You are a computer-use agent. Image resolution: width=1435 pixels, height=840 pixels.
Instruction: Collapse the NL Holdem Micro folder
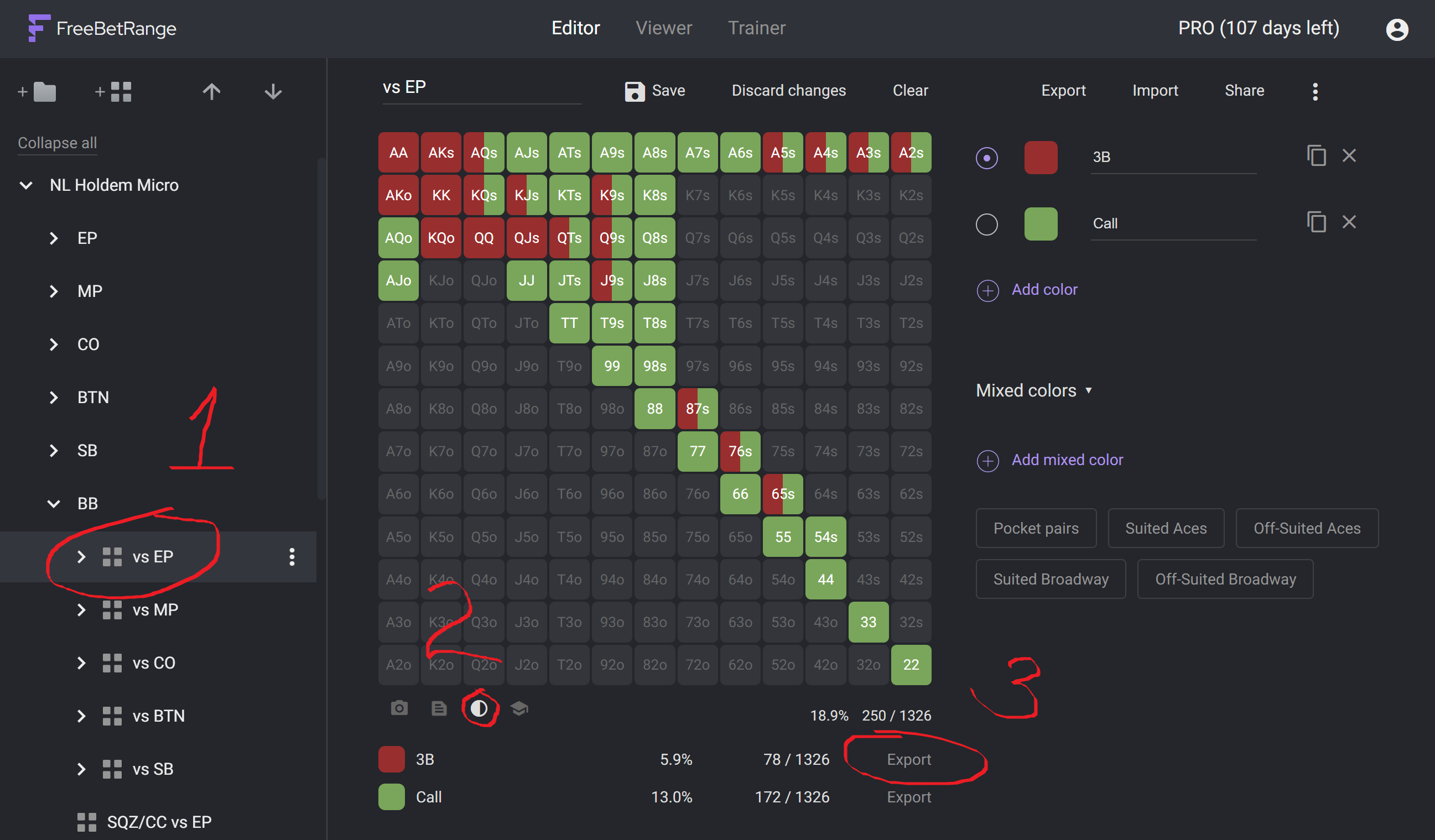pyautogui.click(x=26, y=185)
